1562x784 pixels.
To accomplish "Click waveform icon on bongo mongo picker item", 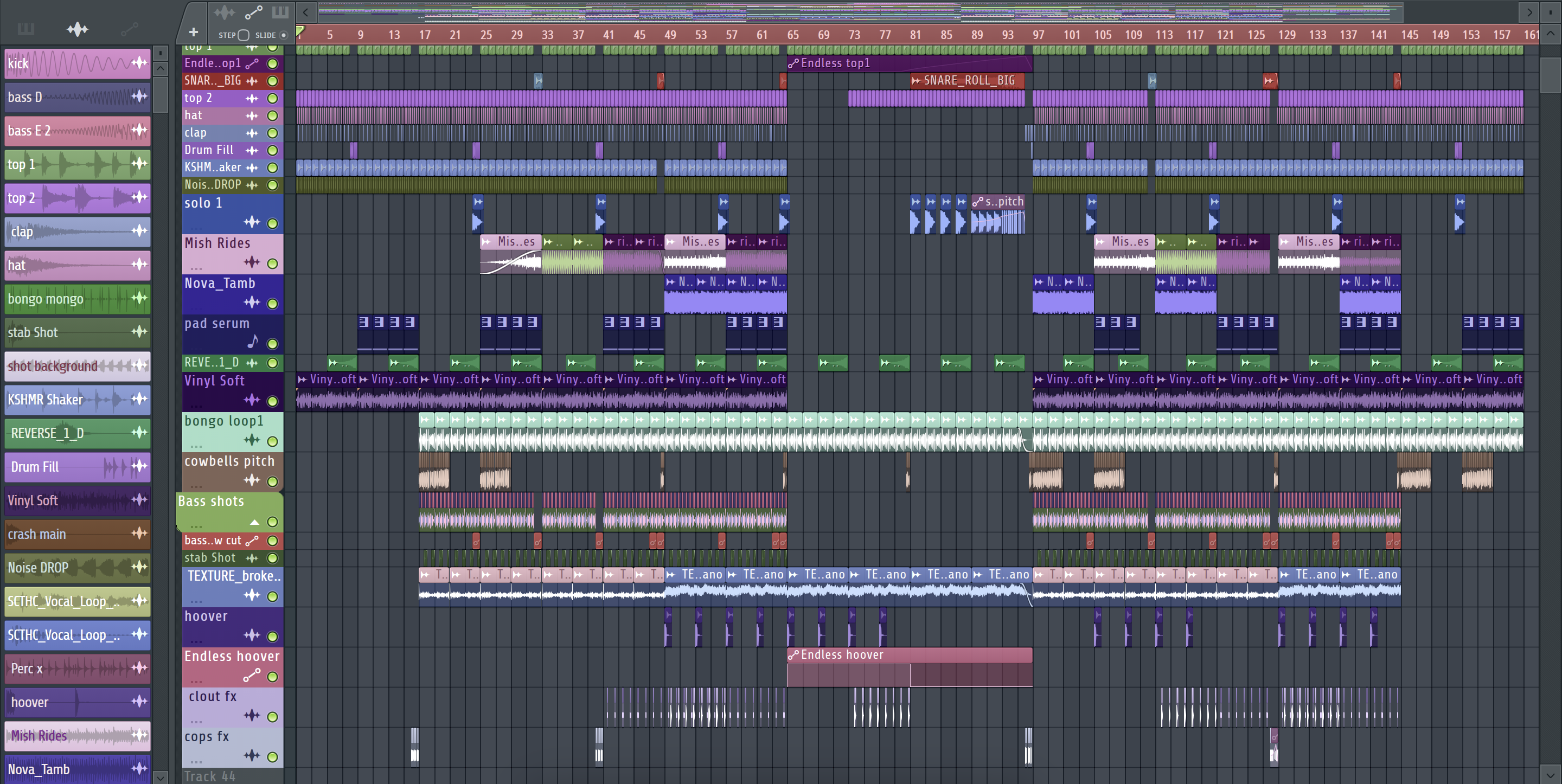I will [x=139, y=297].
